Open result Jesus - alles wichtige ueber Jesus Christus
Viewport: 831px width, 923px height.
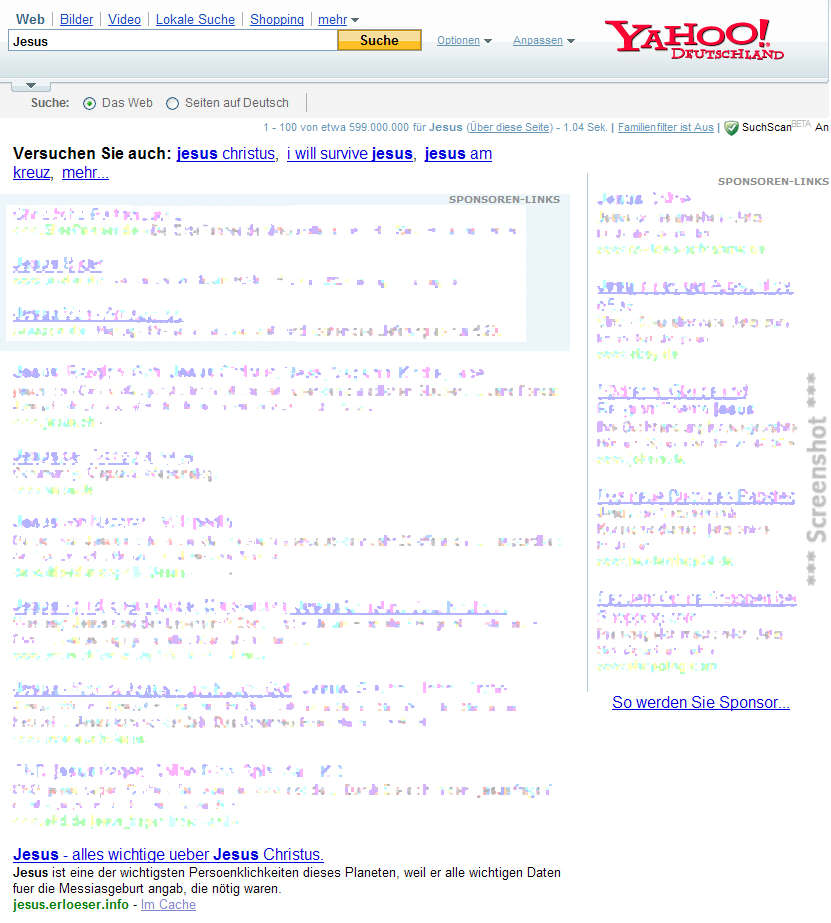(168, 854)
